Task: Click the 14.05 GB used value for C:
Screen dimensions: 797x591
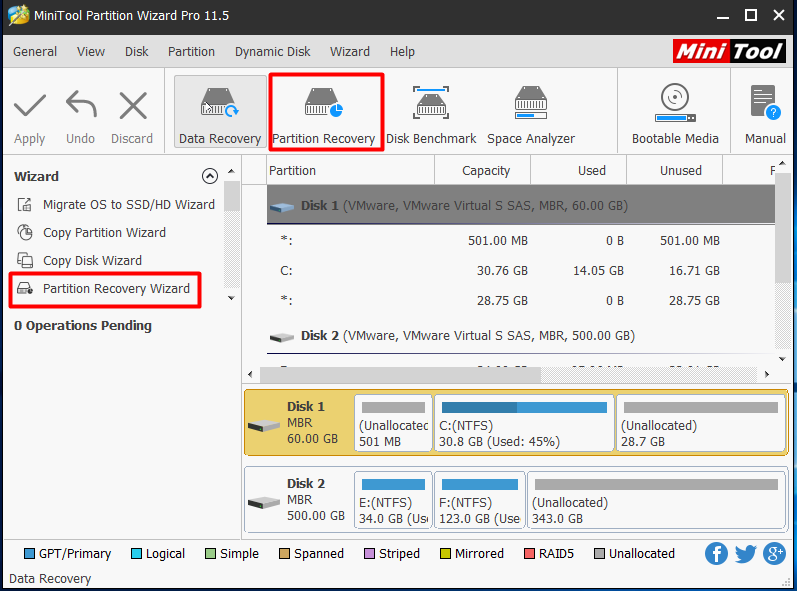Action: (598, 271)
